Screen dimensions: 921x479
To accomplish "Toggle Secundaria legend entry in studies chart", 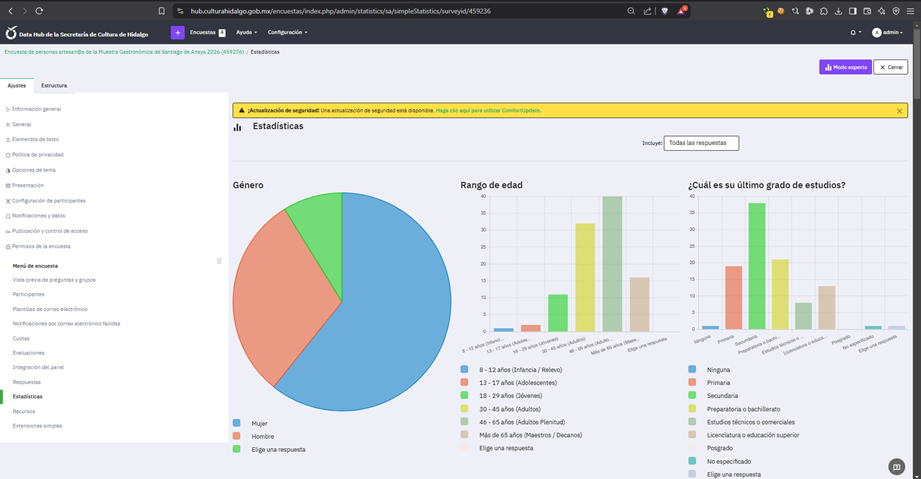I will (722, 396).
